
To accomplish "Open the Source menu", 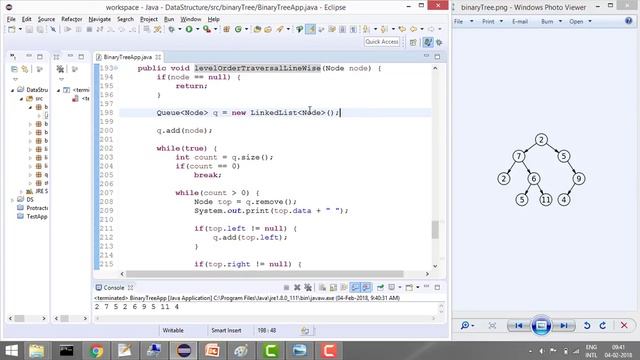I will pyautogui.click(x=46, y=19).
